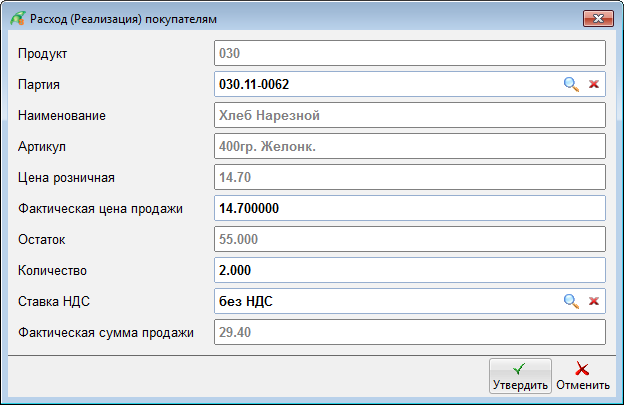Clear the Партия field with red cross
Screen dimensions: 624x405
[594, 84]
